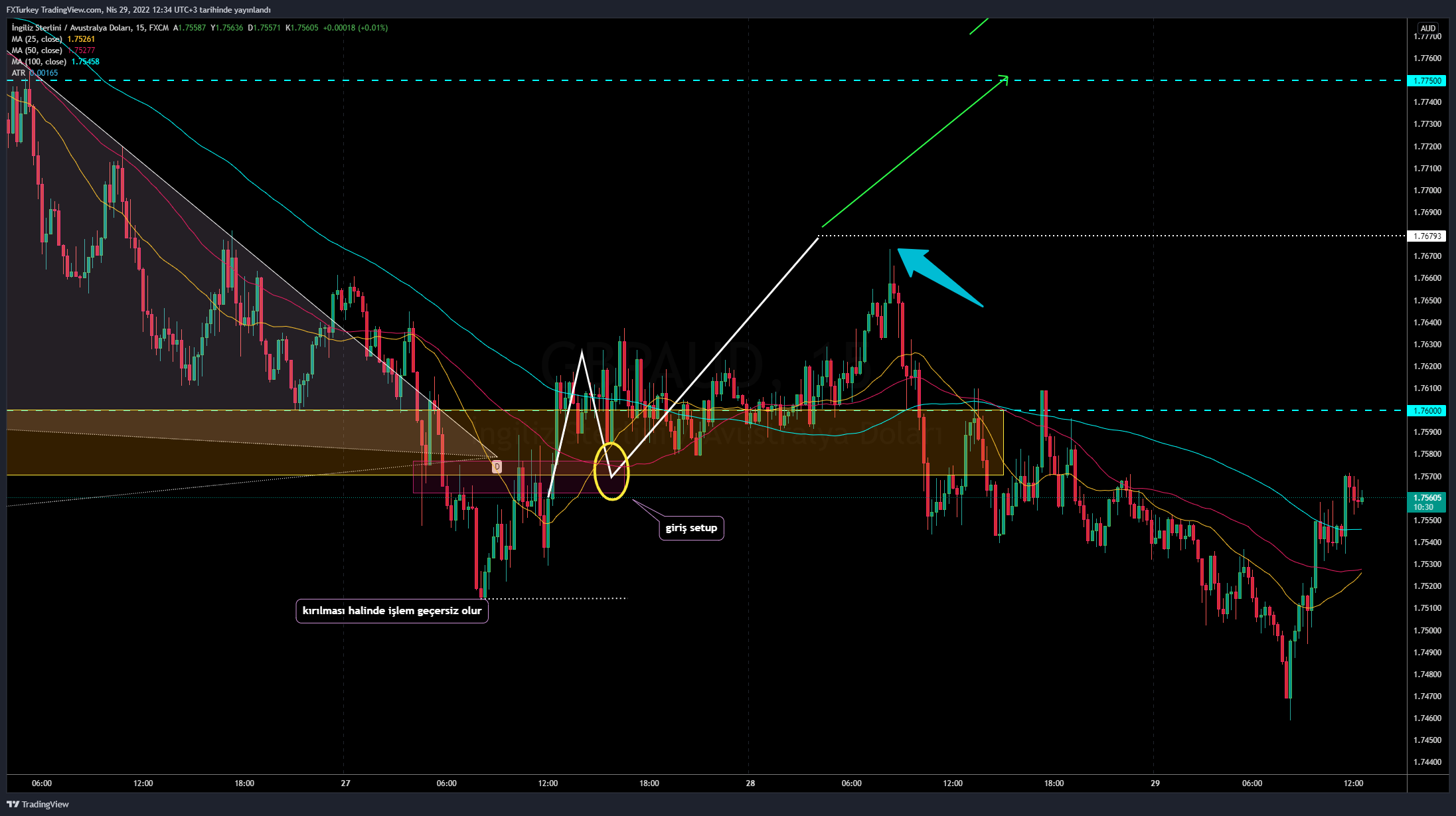The height and width of the screenshot is (816, 1456).
Task: Click the white 1.76793 price level label
Action: (x=1427, y=236)
